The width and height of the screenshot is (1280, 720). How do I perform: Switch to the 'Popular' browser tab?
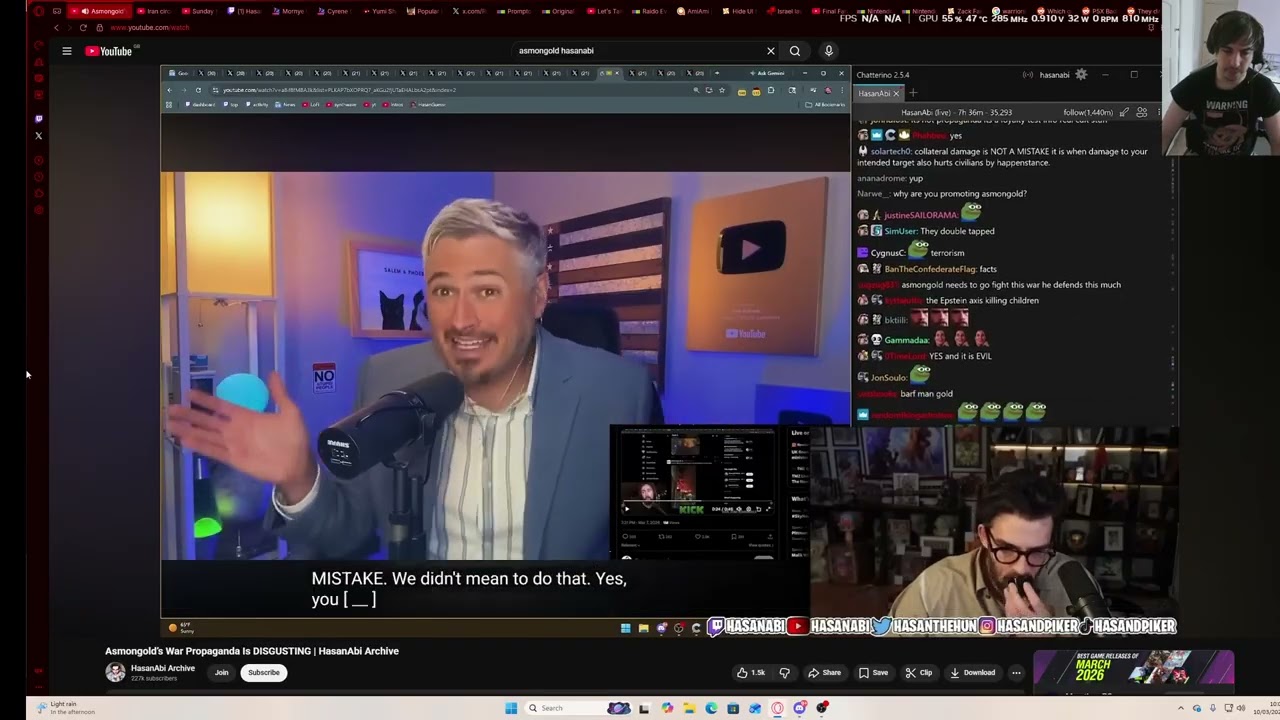click(x=423, y=11)
